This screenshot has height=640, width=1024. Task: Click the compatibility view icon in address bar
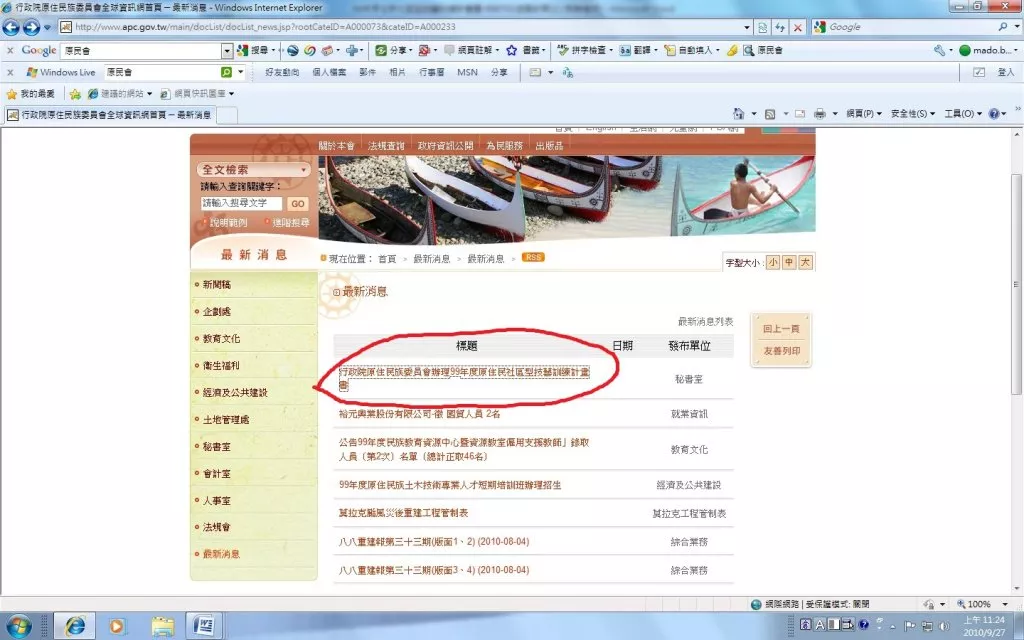click(x=762, y=27)
